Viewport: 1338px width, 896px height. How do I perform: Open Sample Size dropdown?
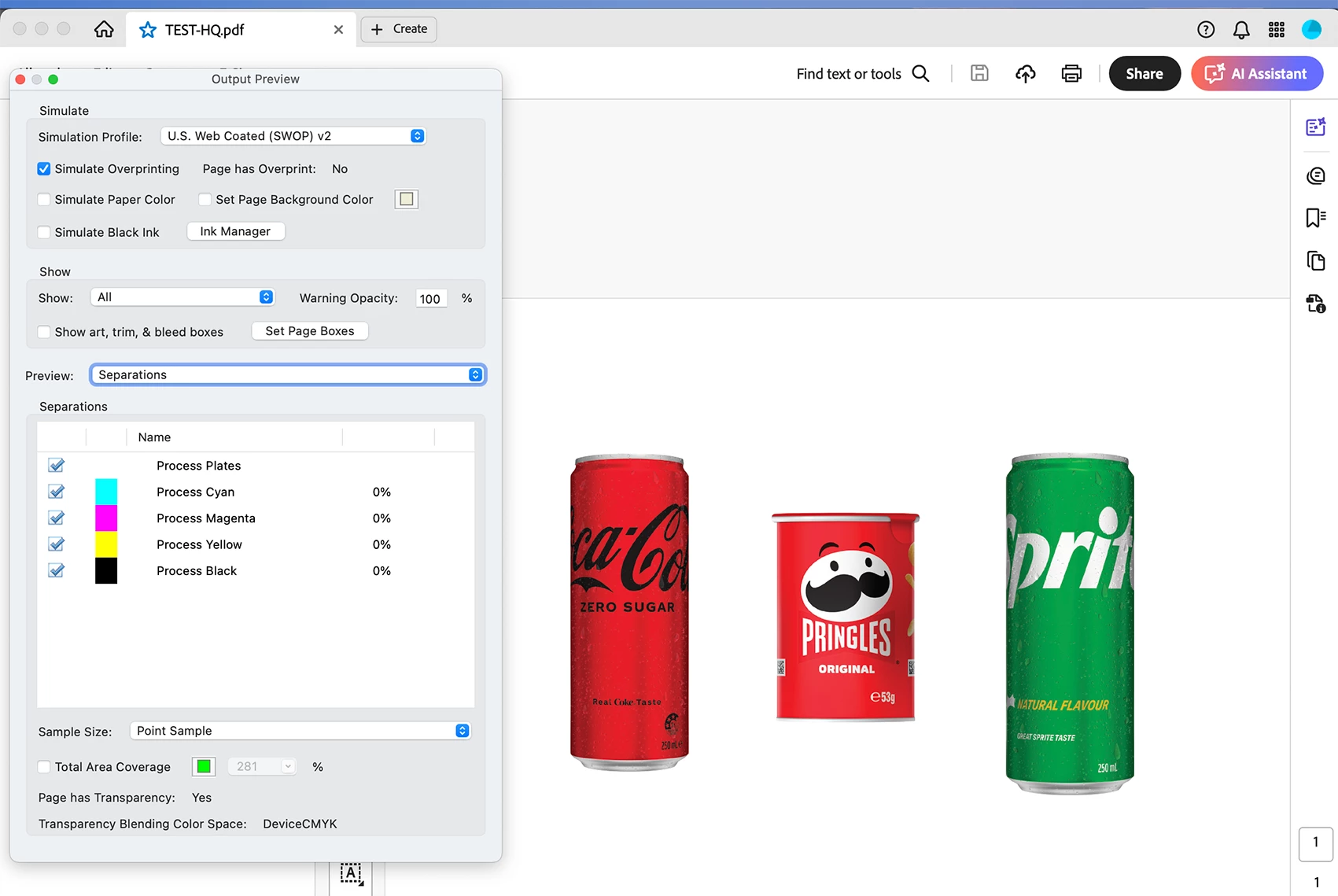(300, 731)
